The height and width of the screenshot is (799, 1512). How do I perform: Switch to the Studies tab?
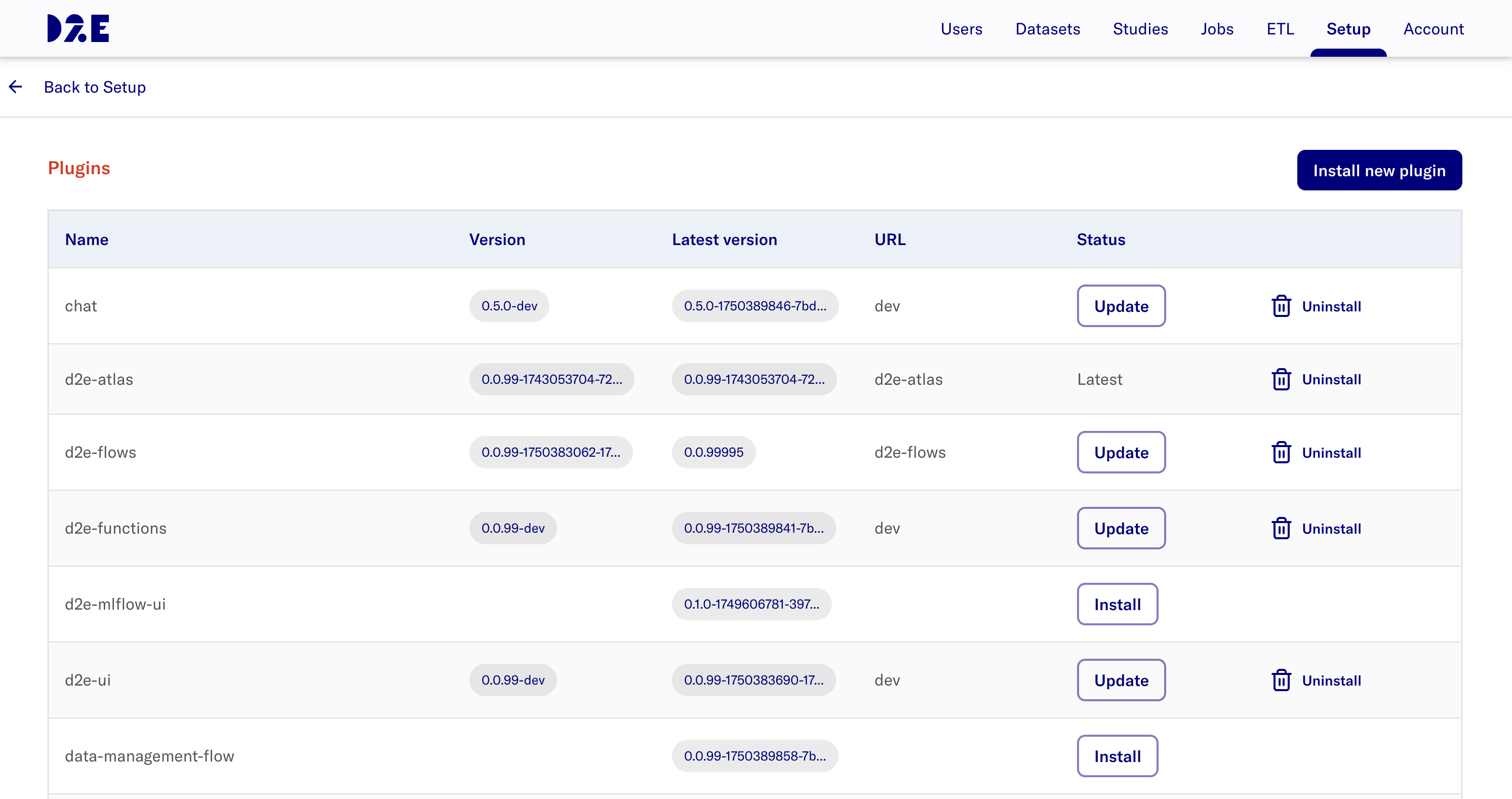pos(1140,29)
